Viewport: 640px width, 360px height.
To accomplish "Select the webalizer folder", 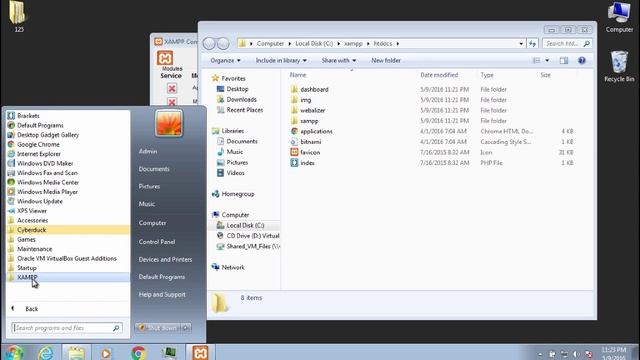I will (x=313, y=110).
